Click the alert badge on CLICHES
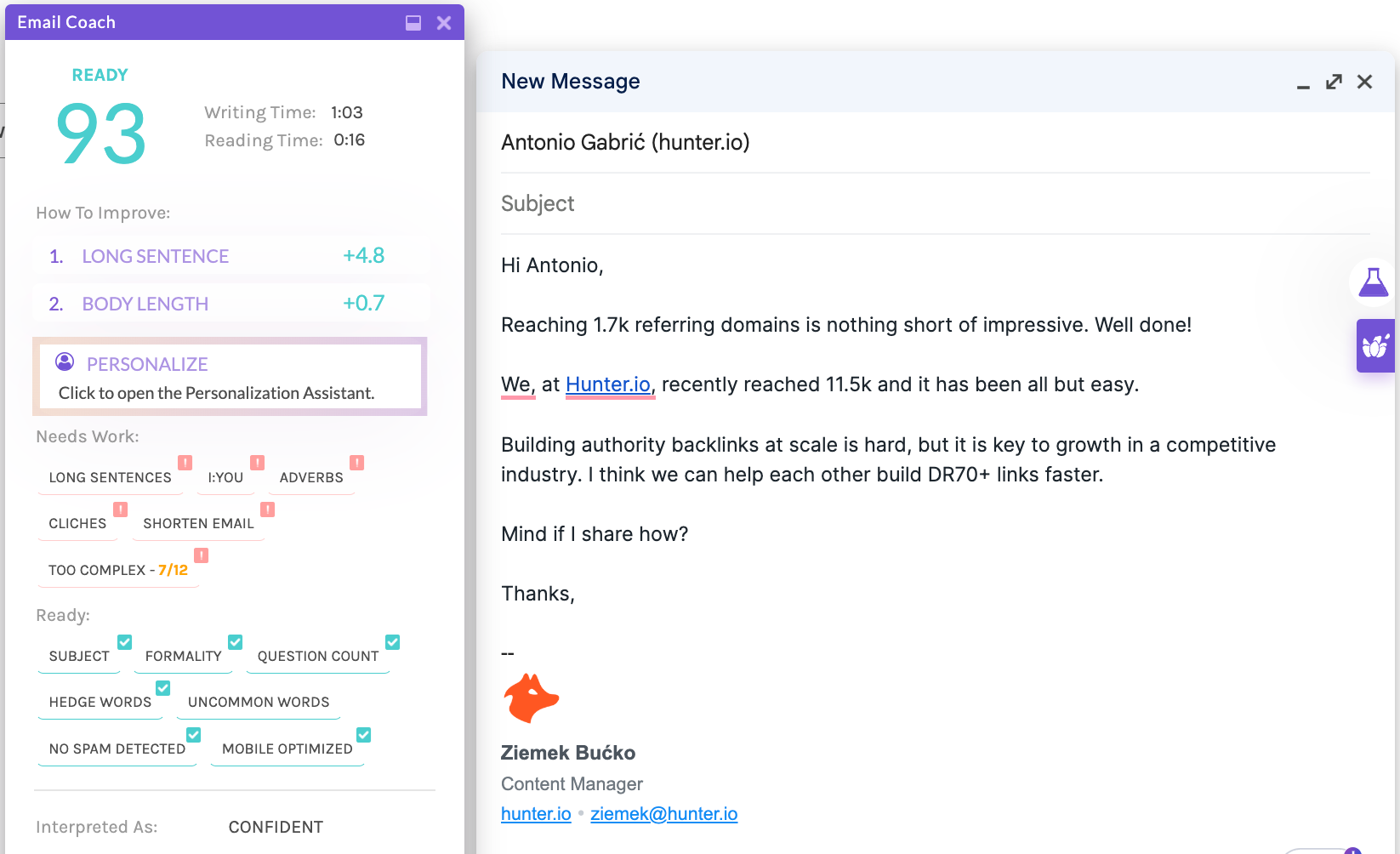Screen dimensions: 1400x854 pos(121,510)
